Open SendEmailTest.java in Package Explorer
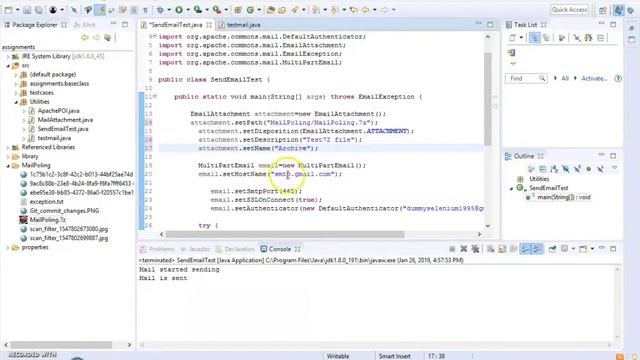This screenshot has width=640, height=360. [63, 129]
